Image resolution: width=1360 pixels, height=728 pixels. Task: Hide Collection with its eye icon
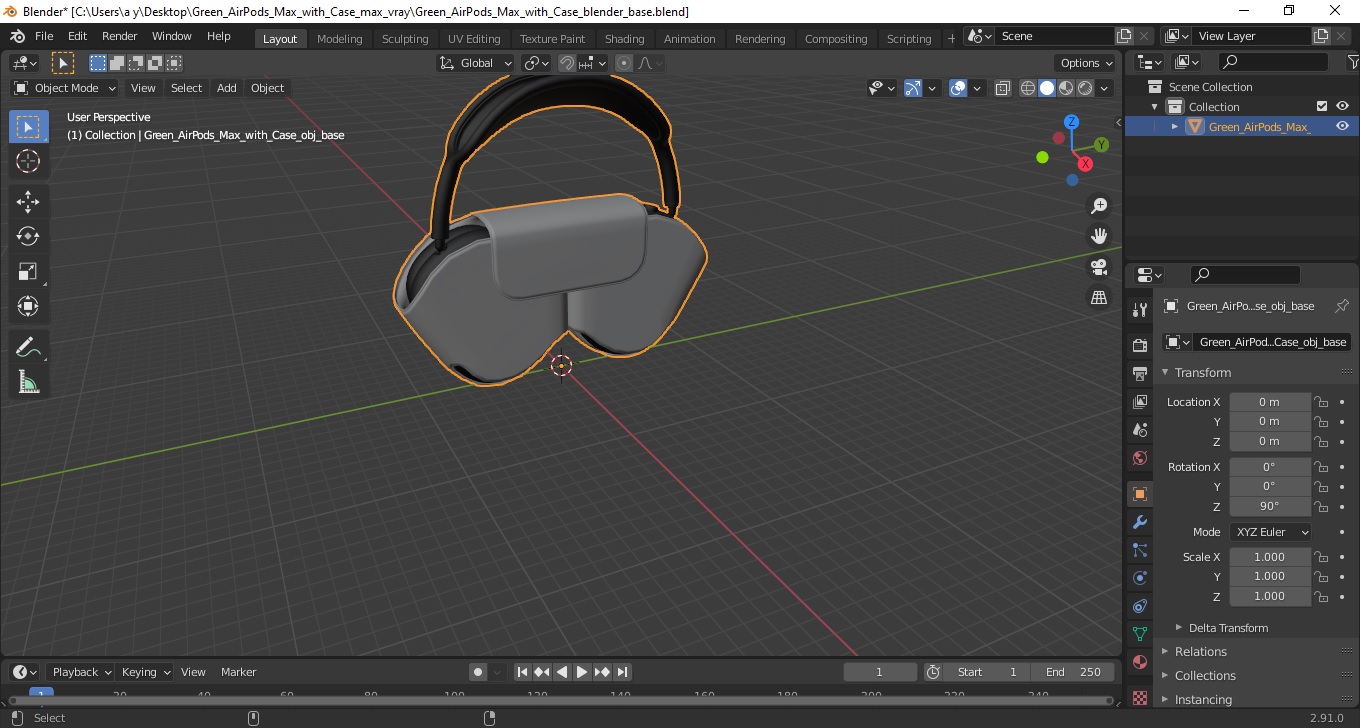(1342, 106)
